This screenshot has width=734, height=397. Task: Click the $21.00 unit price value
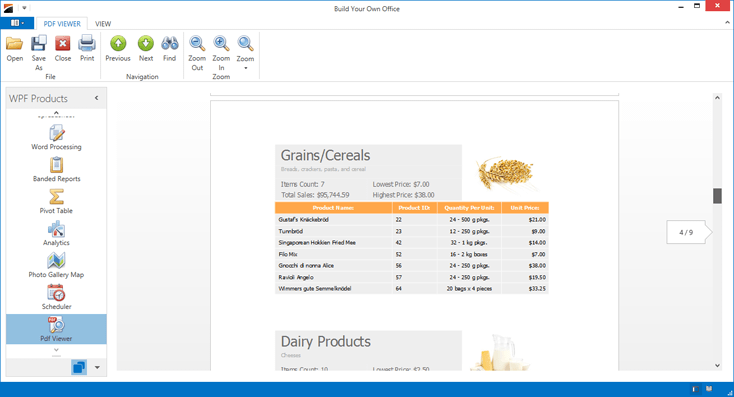537,220
